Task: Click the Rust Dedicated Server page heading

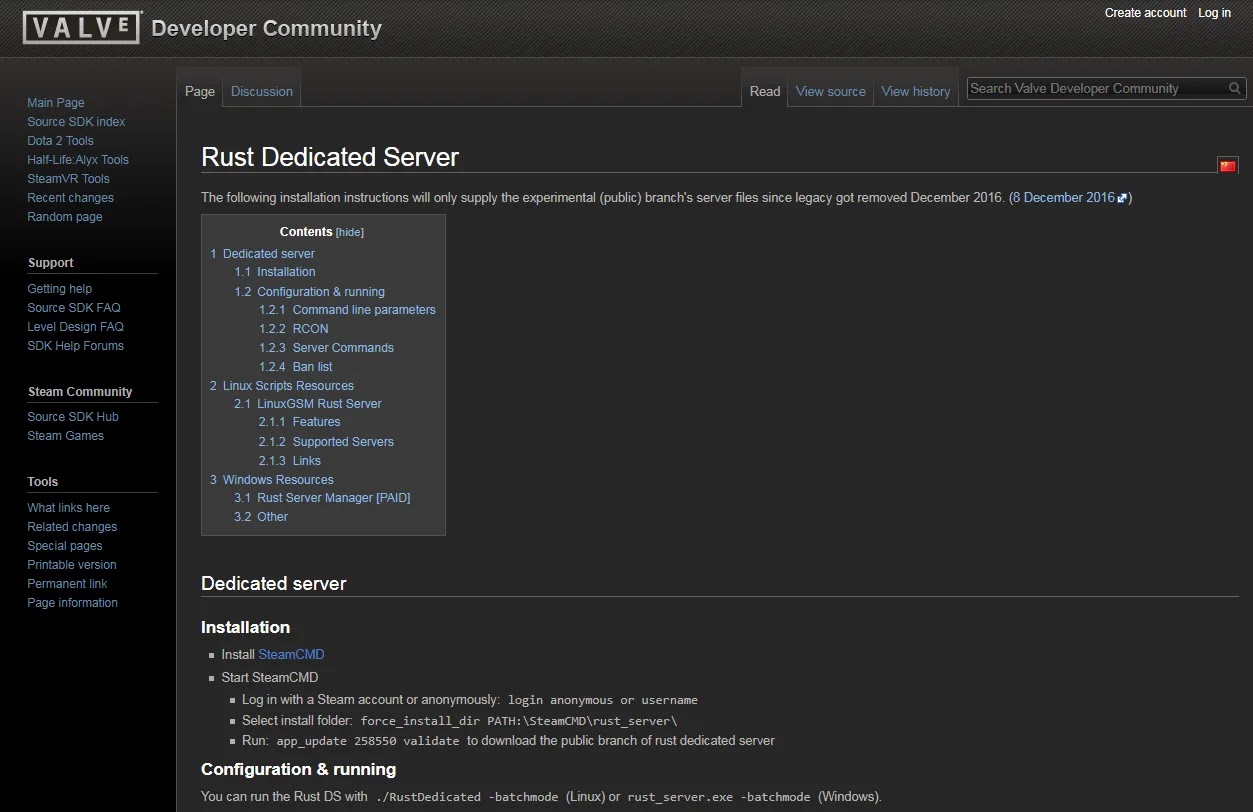Action: [330, 157]
